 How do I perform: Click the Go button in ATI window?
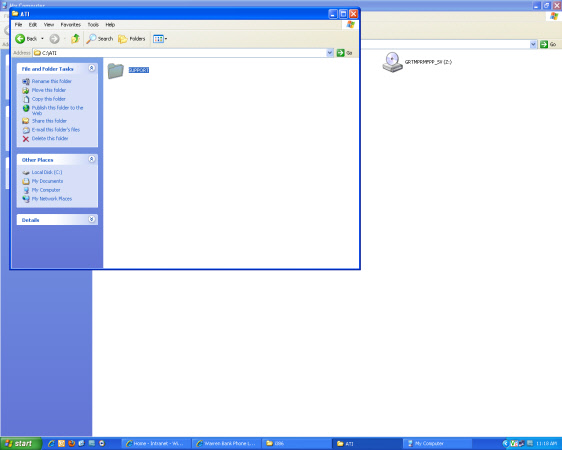coord(344,53)
